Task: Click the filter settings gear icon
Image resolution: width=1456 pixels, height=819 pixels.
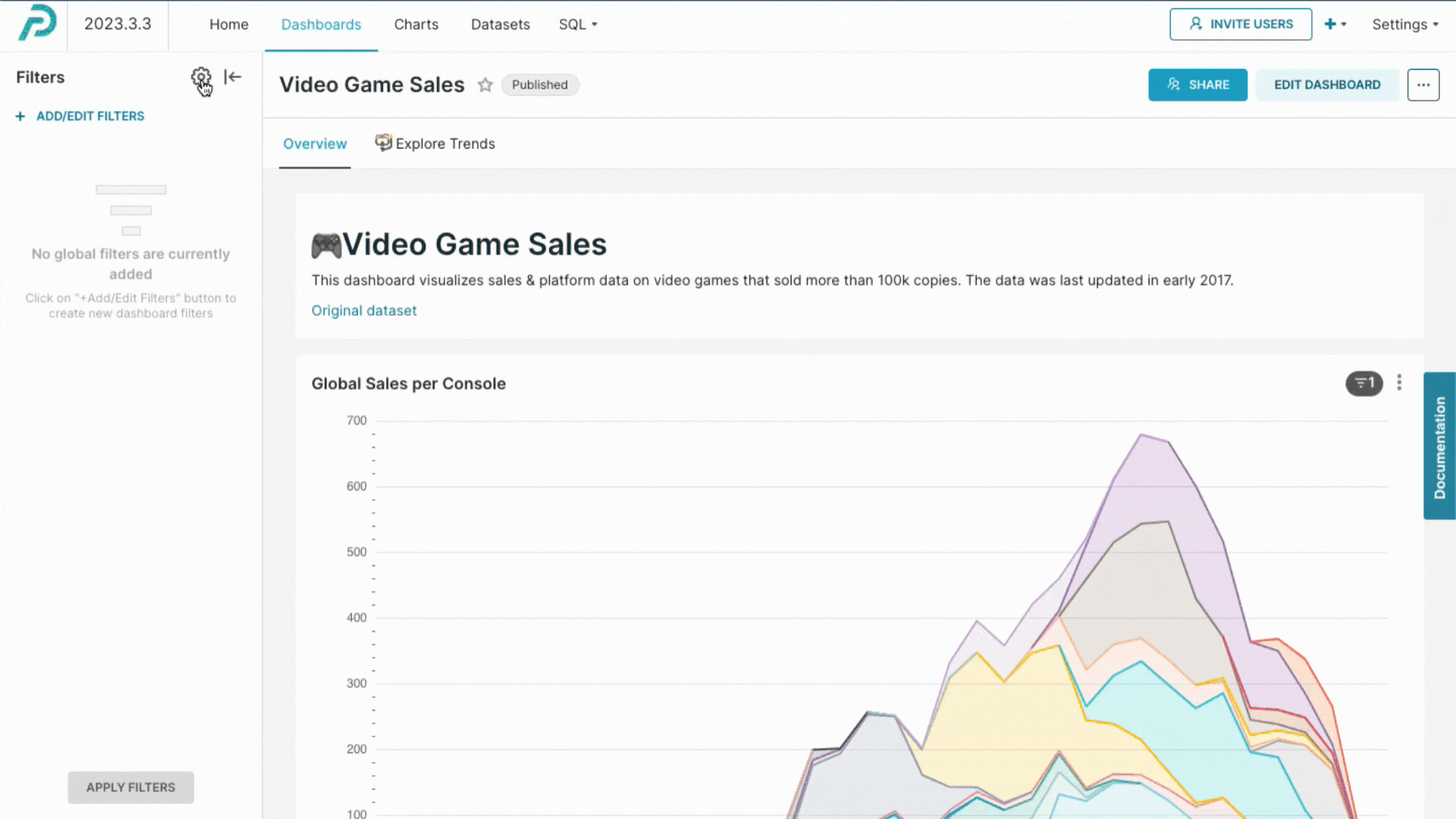Action: pyautogui.click(x=200, y=77)
